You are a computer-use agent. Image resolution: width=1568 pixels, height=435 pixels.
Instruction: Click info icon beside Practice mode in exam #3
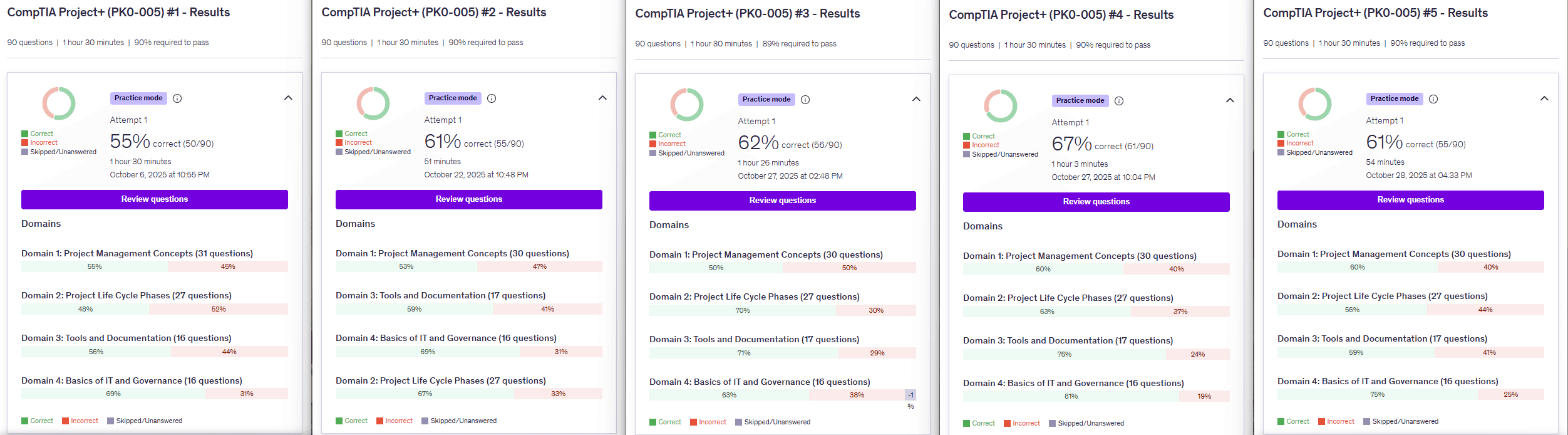(805, 100)
